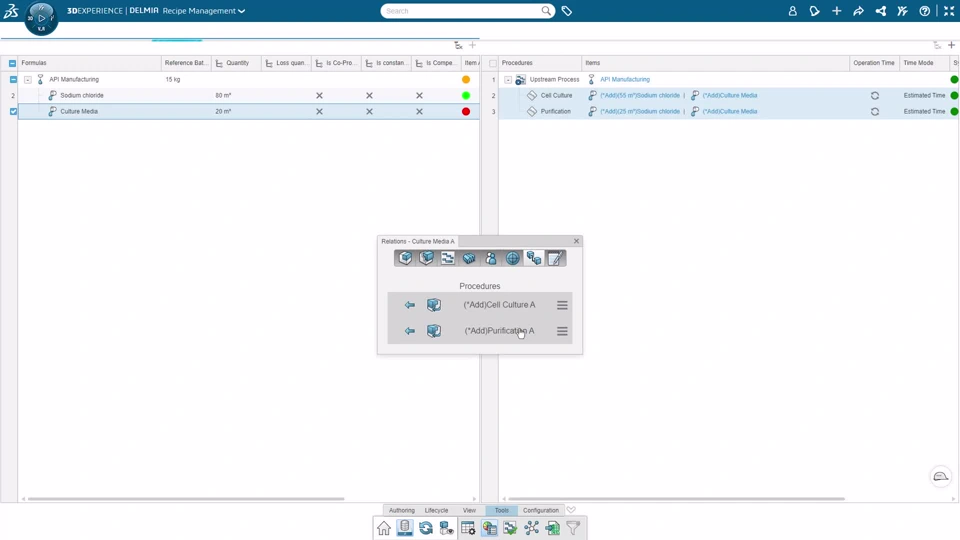
Task: Click the pie chart table icon in toolbar
Action: 489,528
